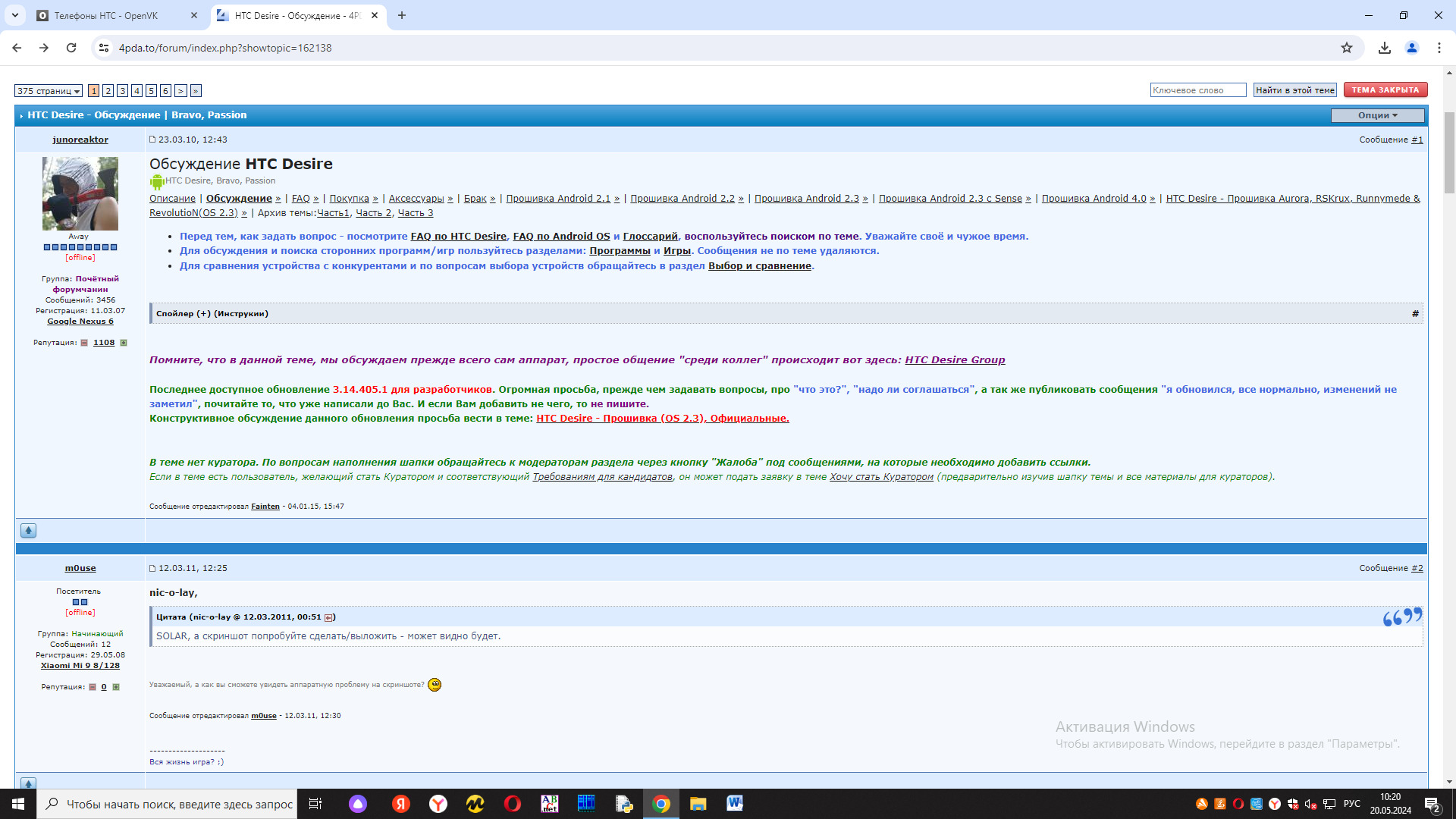Click the plus reputation icon for junoreaktor
The image size is (1456, 819).
coord(124,343)
